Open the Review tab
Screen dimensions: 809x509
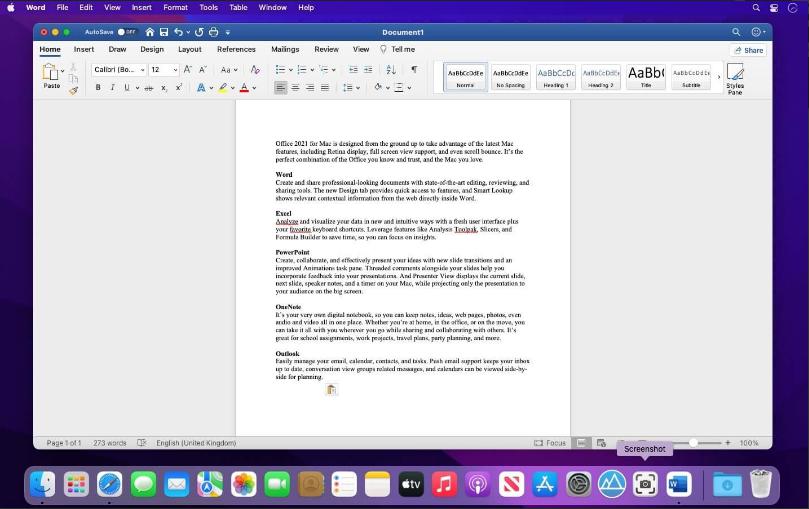pyautogui.click(x=327, y=50)
